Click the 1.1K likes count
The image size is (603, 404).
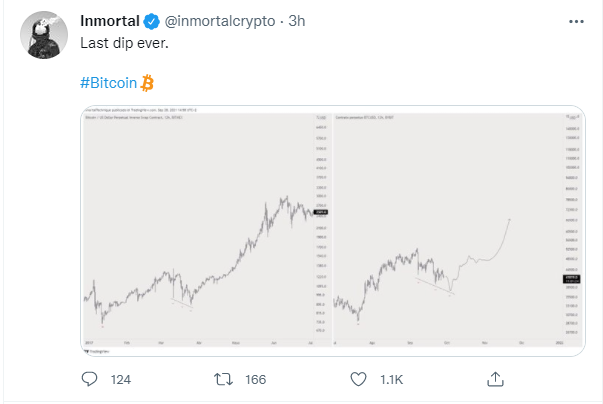click(391, 379)
